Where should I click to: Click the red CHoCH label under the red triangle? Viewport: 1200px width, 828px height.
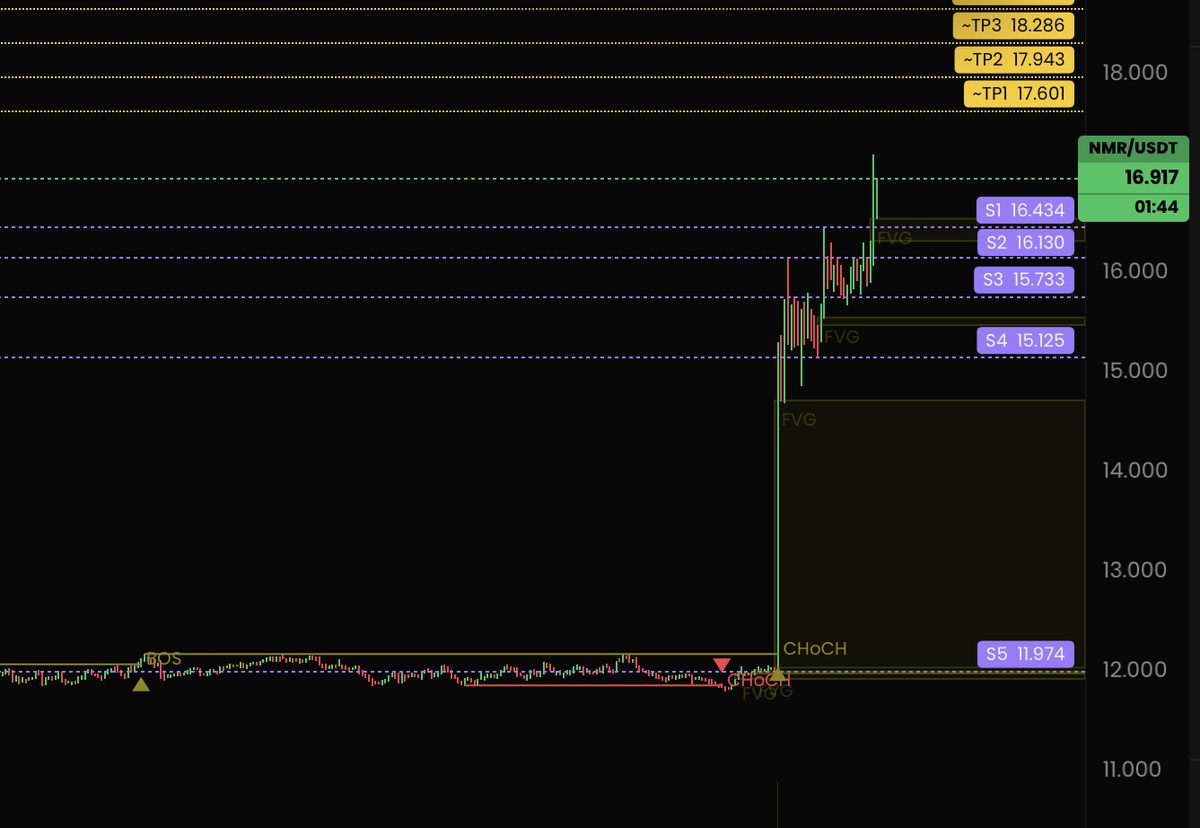pos(758,681)
